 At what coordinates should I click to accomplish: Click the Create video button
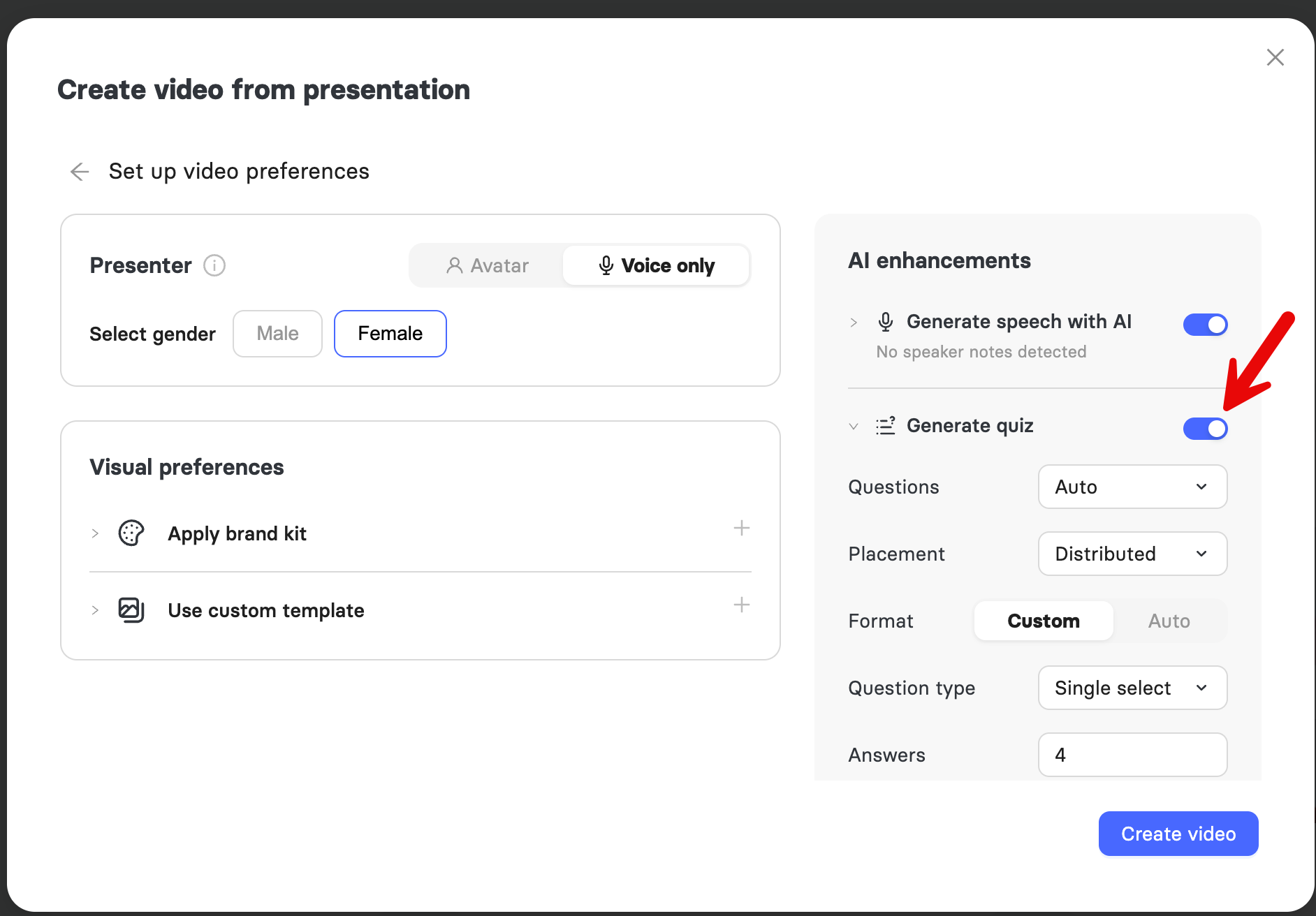(1178, 834)
